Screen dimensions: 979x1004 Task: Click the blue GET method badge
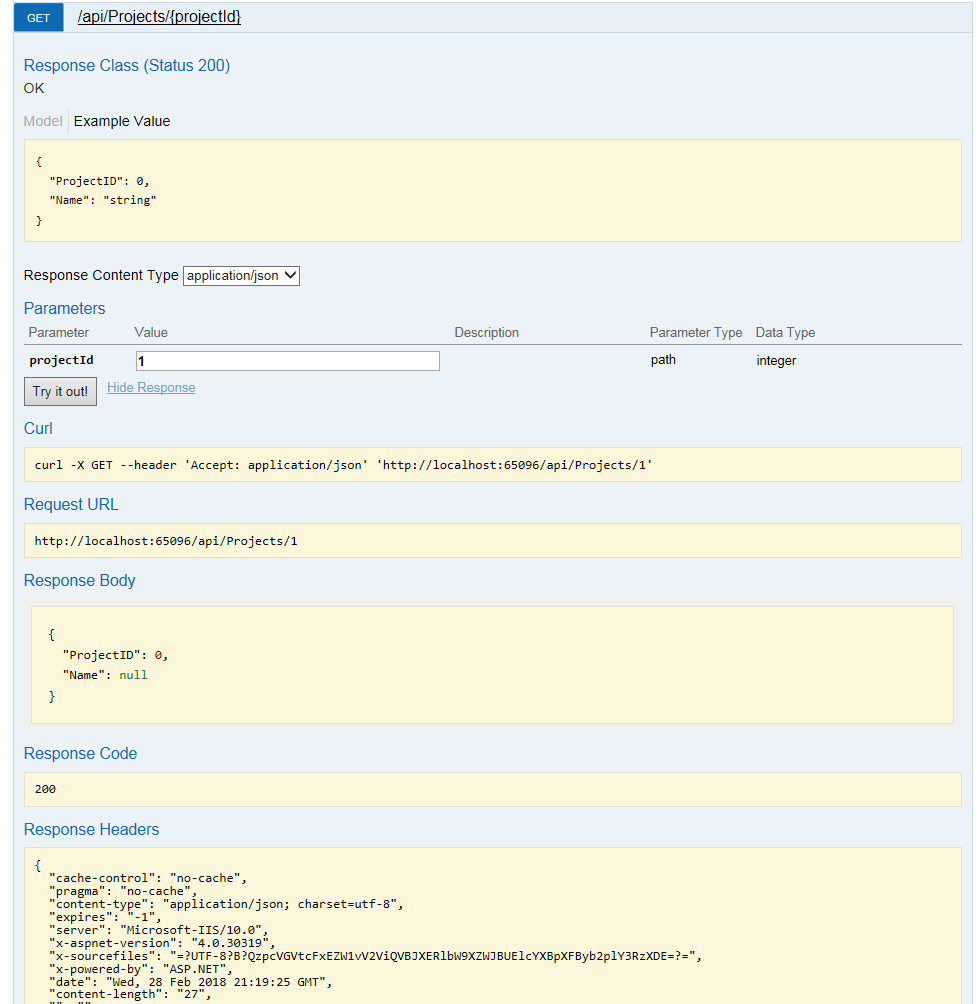38,17
